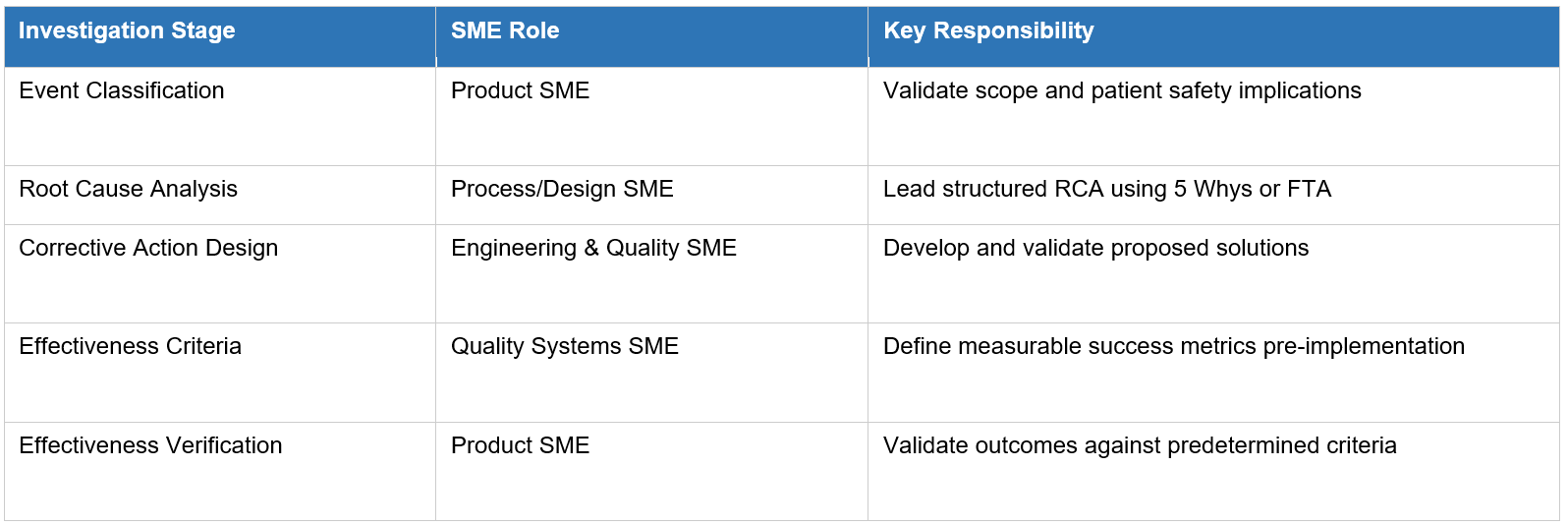Viewport: 1568px width, 526px height.
Task: Click the Investigation Stage column header
Action: coord(220,36)
